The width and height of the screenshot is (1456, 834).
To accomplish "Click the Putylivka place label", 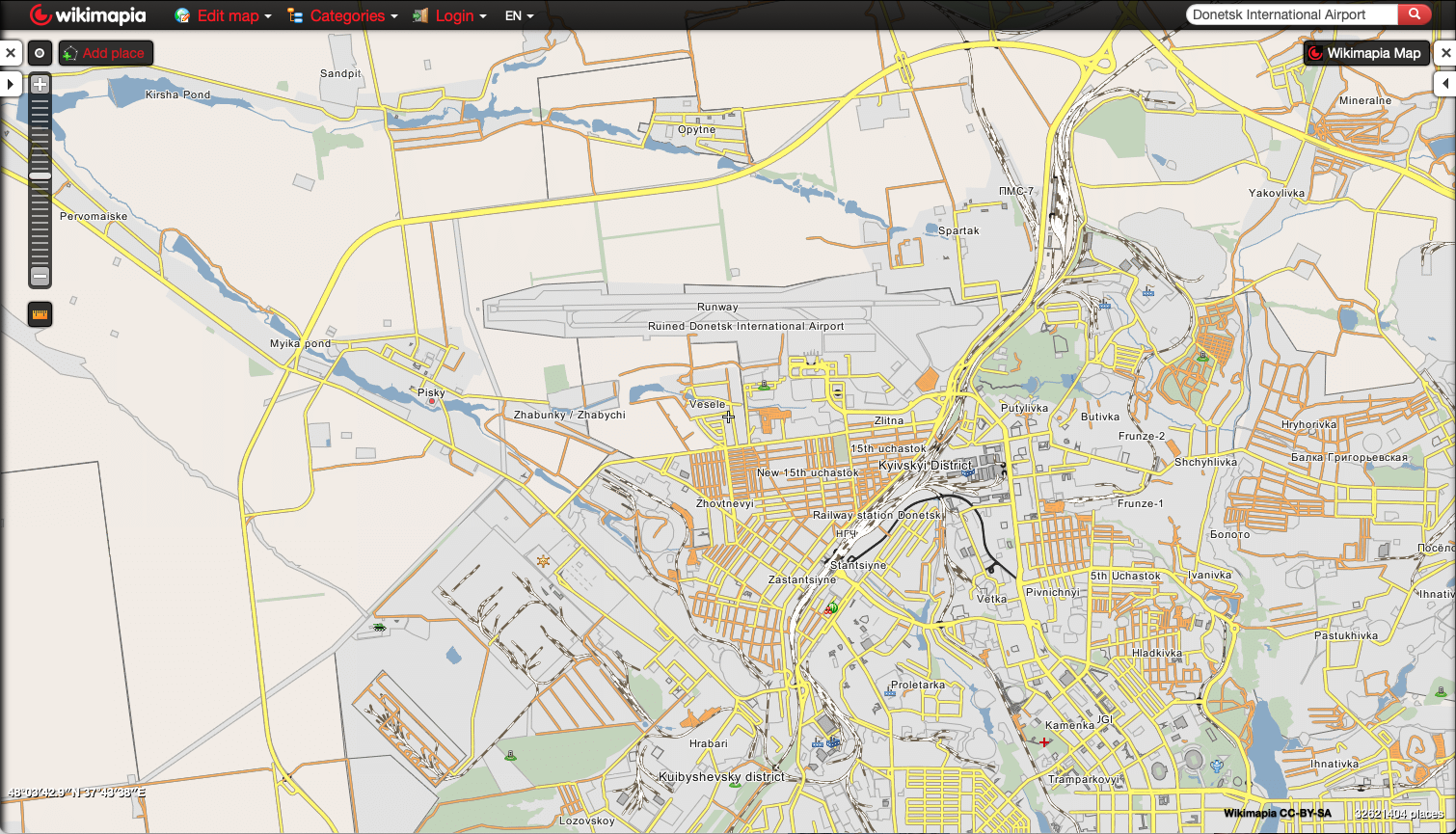I will coord(1024,408).
